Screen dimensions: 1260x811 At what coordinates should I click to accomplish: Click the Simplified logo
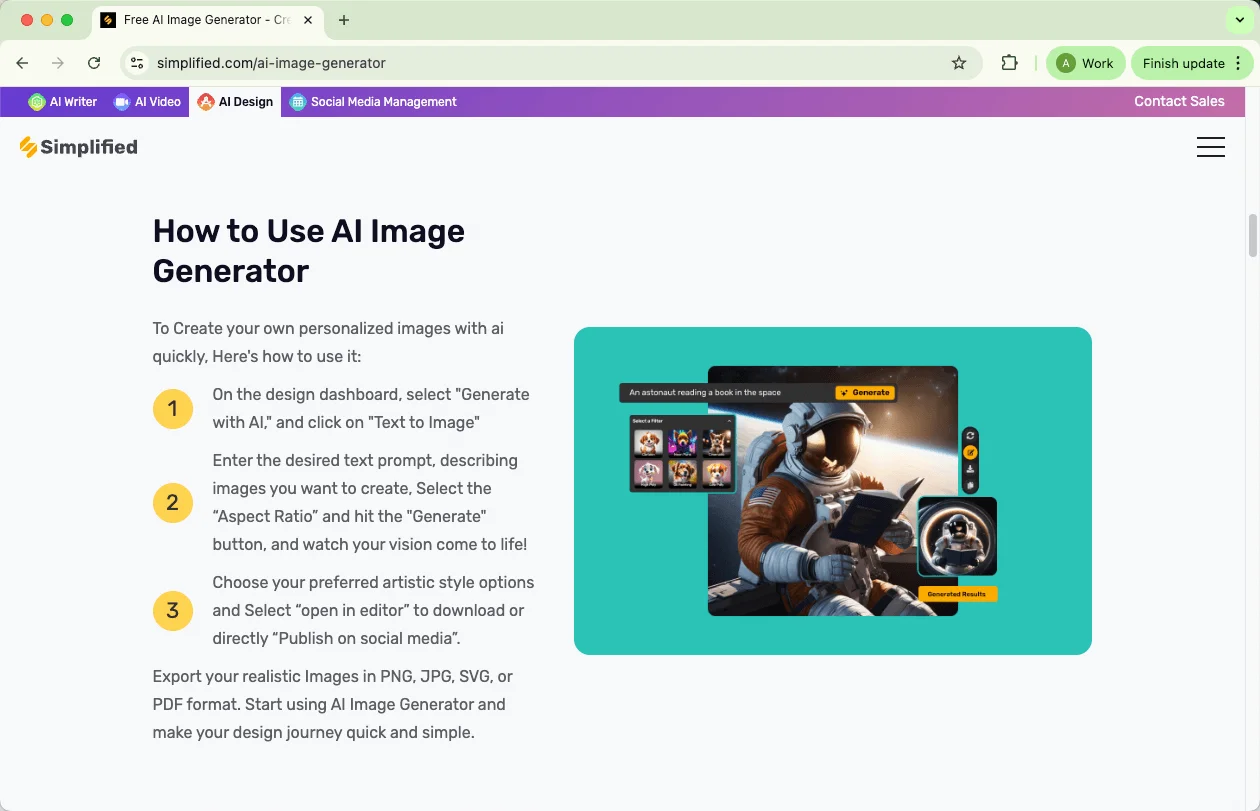coord(78,147)
